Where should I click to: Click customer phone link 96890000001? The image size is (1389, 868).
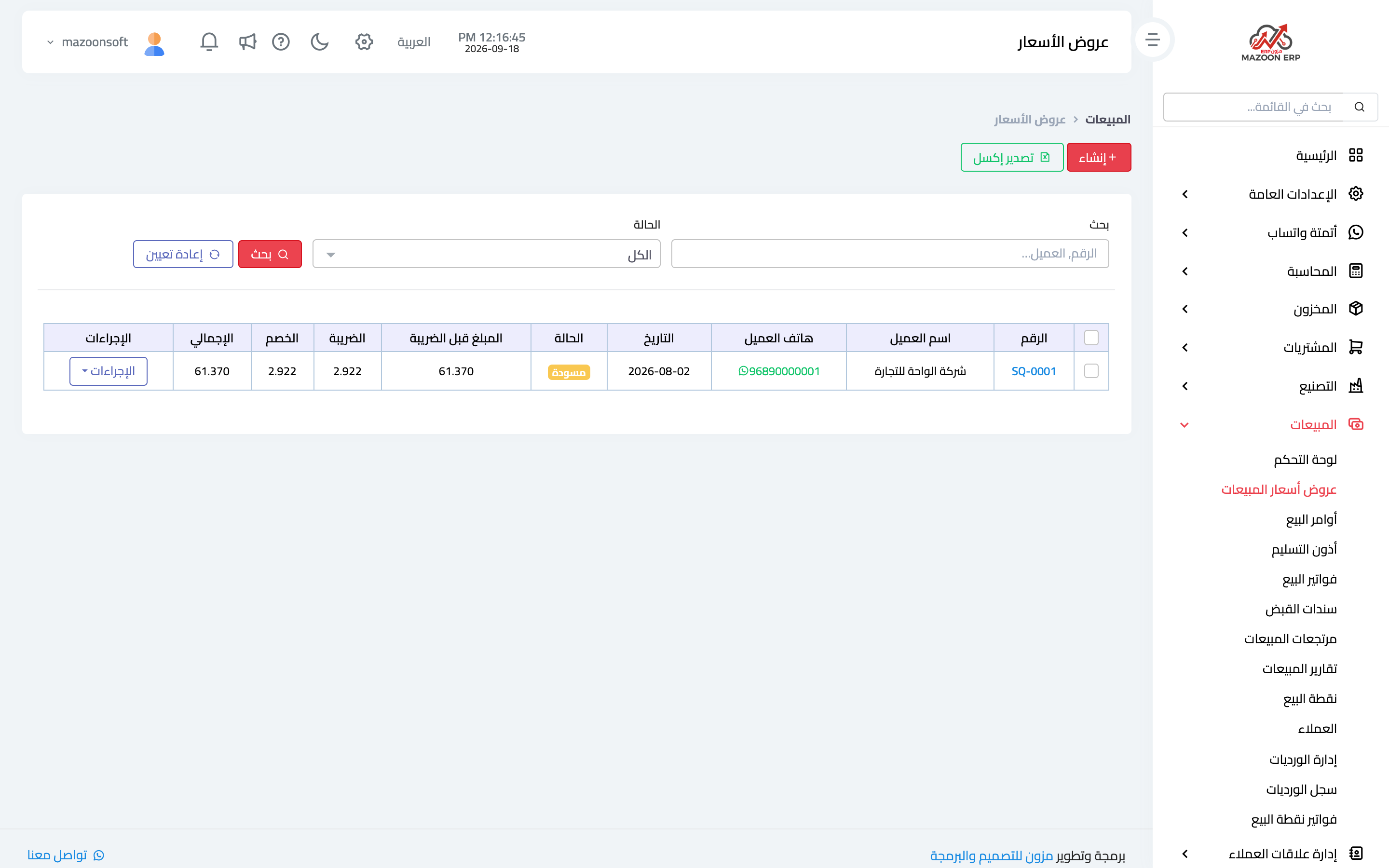(x=779, y=371)
